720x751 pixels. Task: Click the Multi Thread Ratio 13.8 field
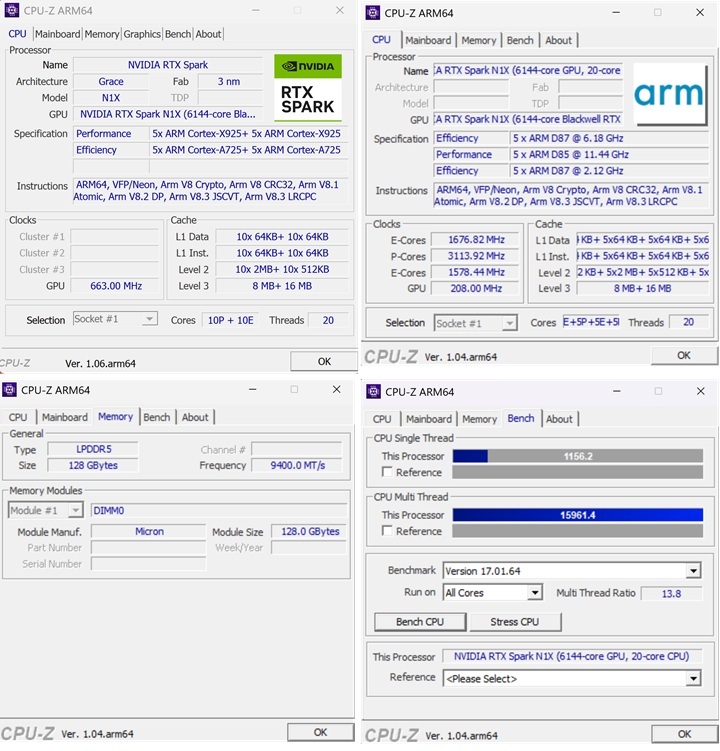coord(671,593)
